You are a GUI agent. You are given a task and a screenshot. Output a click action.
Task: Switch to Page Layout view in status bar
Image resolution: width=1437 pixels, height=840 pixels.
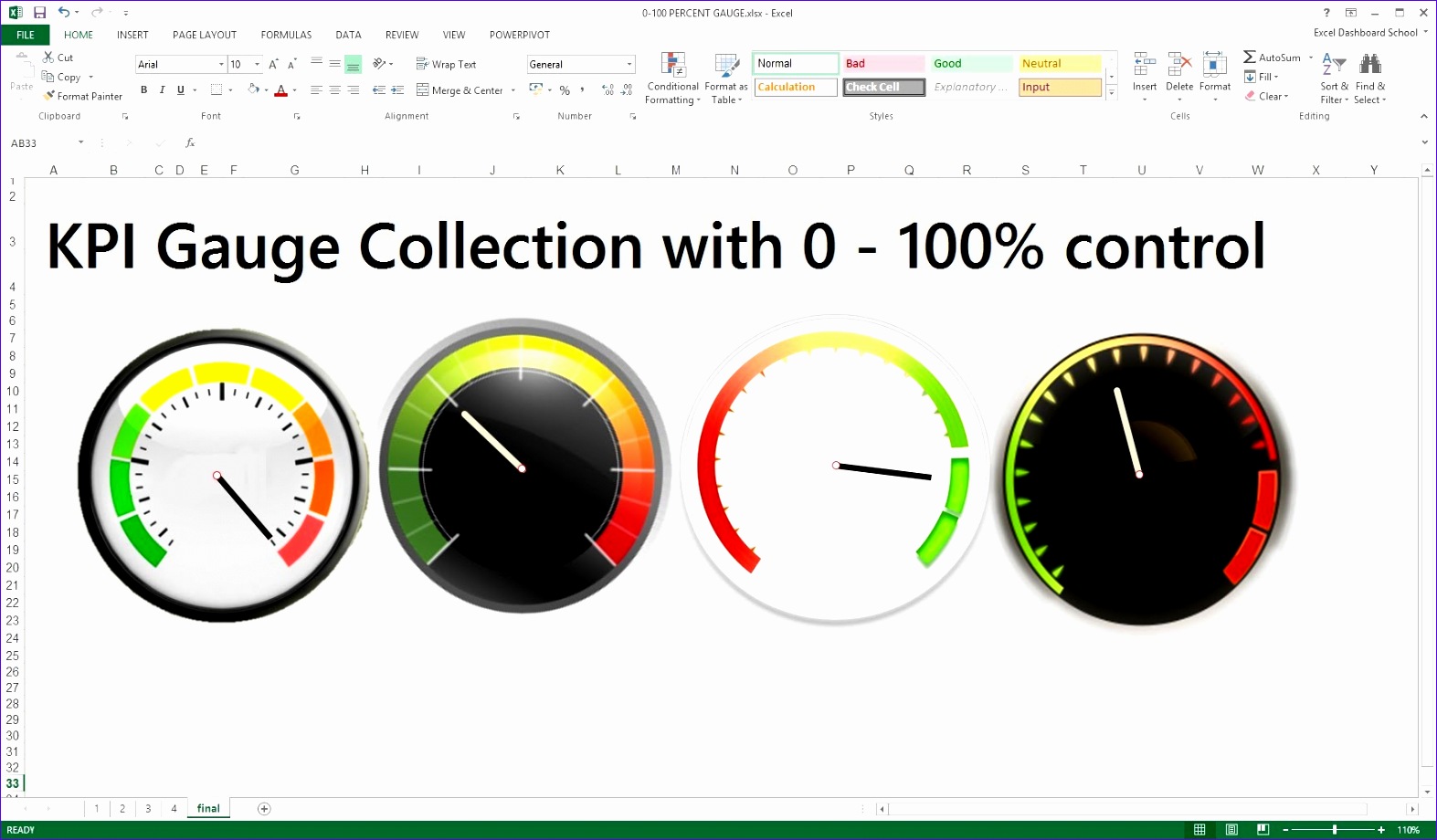pos(1231,829)
